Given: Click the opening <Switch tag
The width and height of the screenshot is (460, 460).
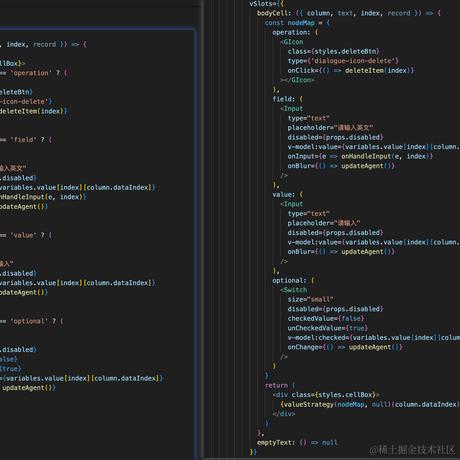Looking at the screenshot, I should 294,290.
